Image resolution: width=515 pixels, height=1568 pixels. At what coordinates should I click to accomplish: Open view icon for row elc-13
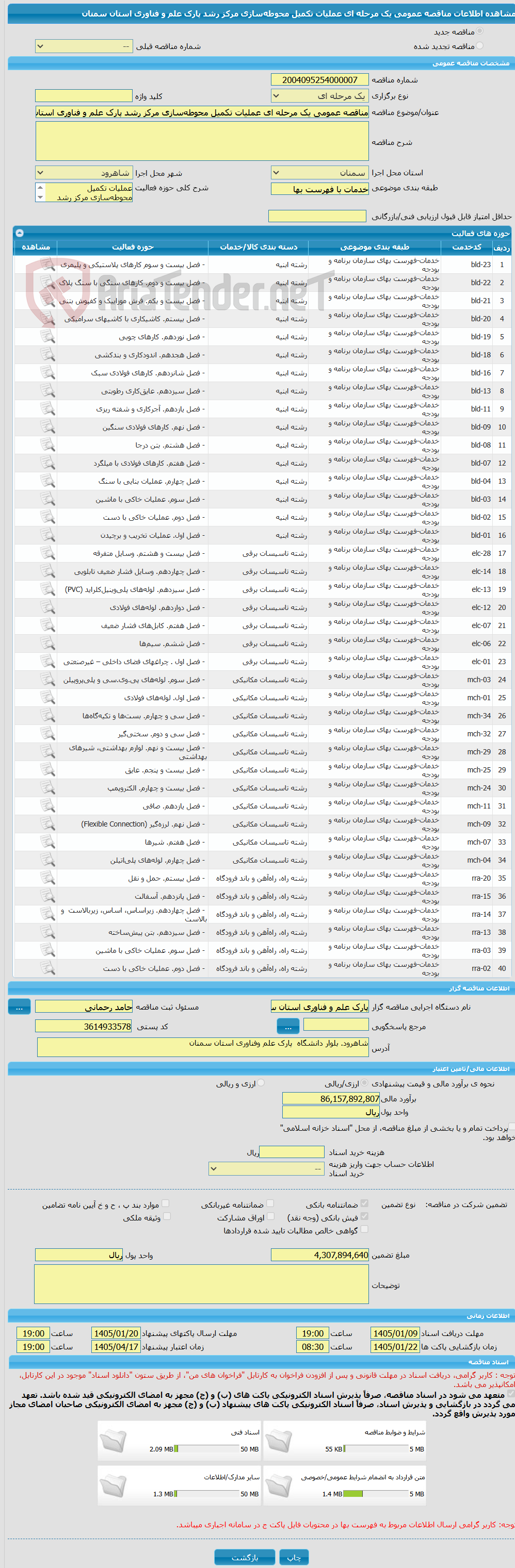(47, 589)
